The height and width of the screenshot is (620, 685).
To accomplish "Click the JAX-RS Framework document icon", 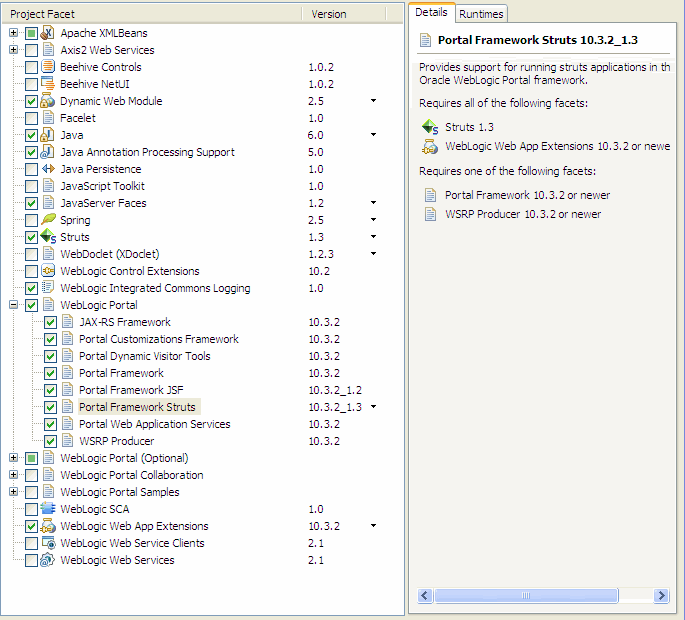I will (x=67, y=322).
